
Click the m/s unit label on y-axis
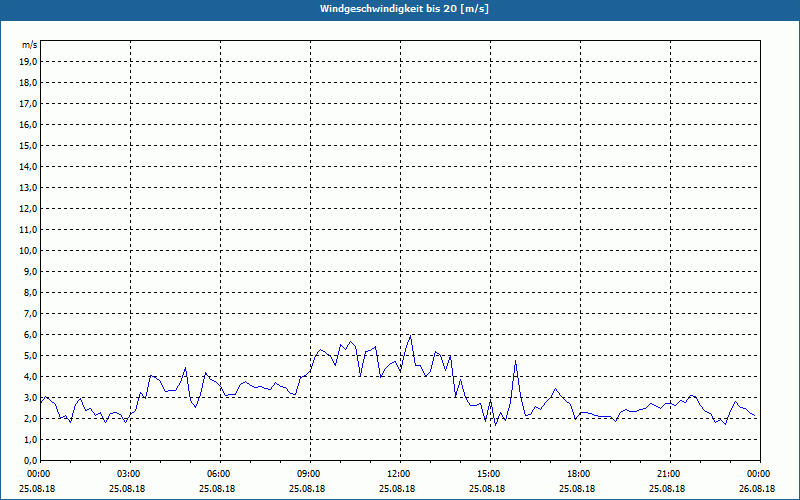(29, 45)
